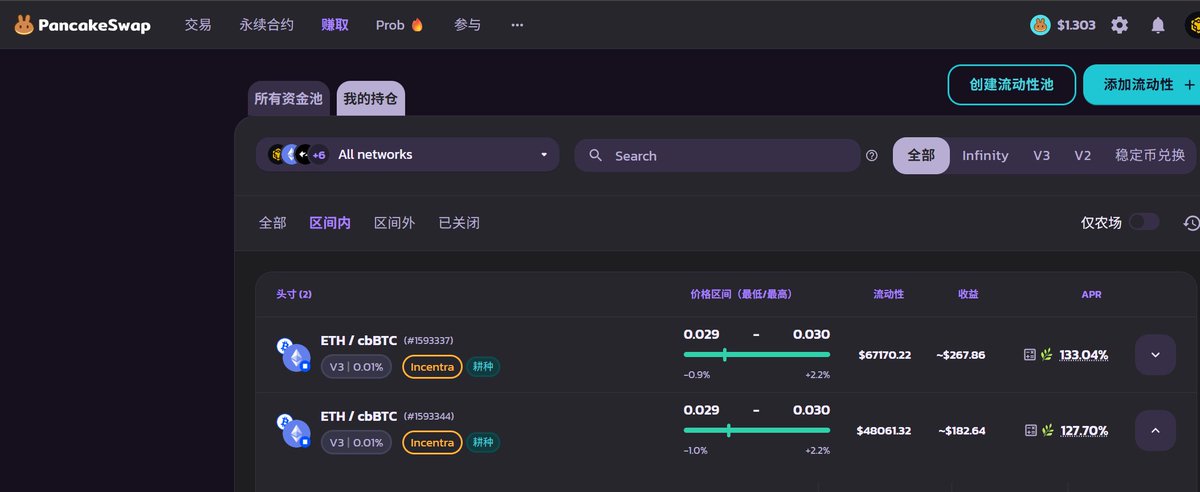
Task: Open the 参与 menu
Action: point(467,25)
